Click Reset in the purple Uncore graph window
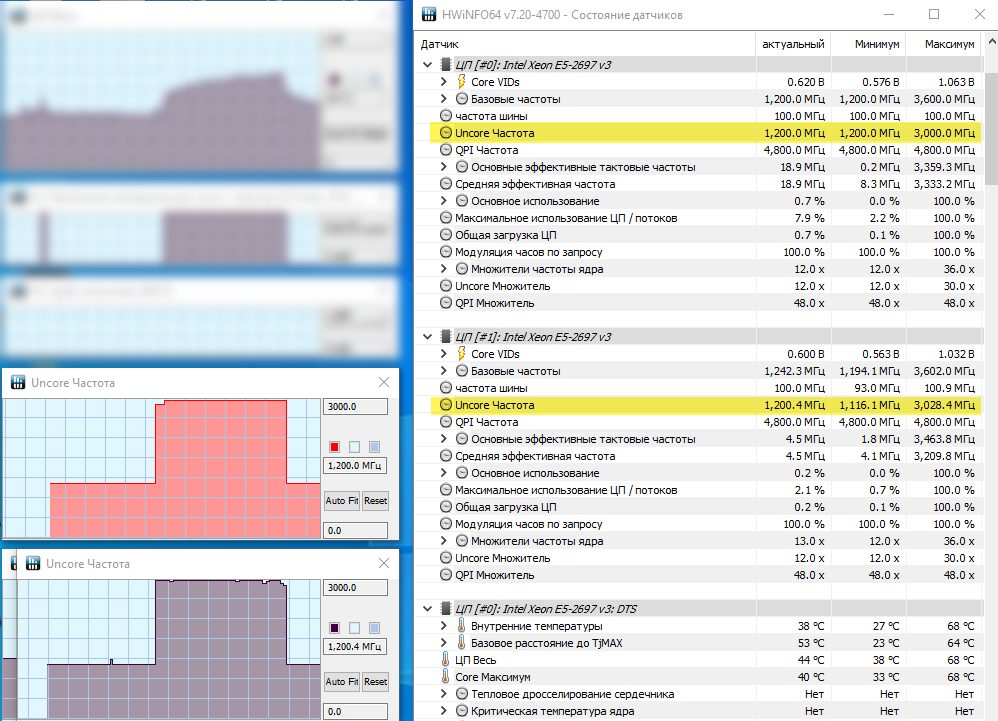The image size is (998, 721). point(375,682)
